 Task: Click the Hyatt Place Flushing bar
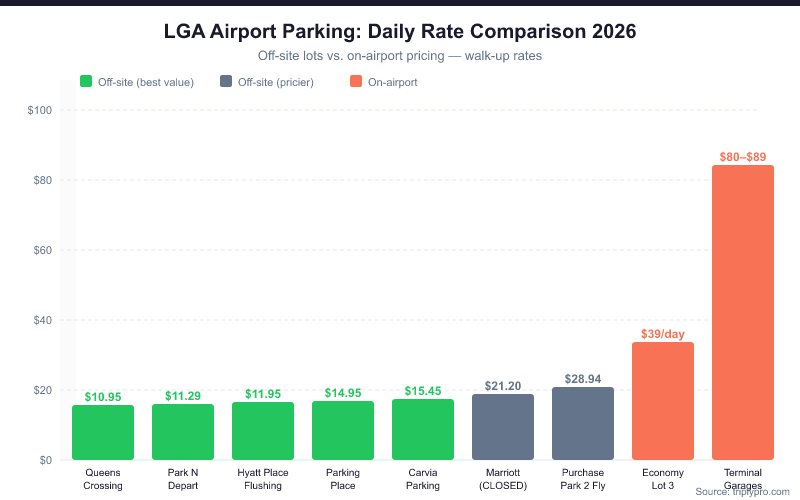tap(263, 431)
